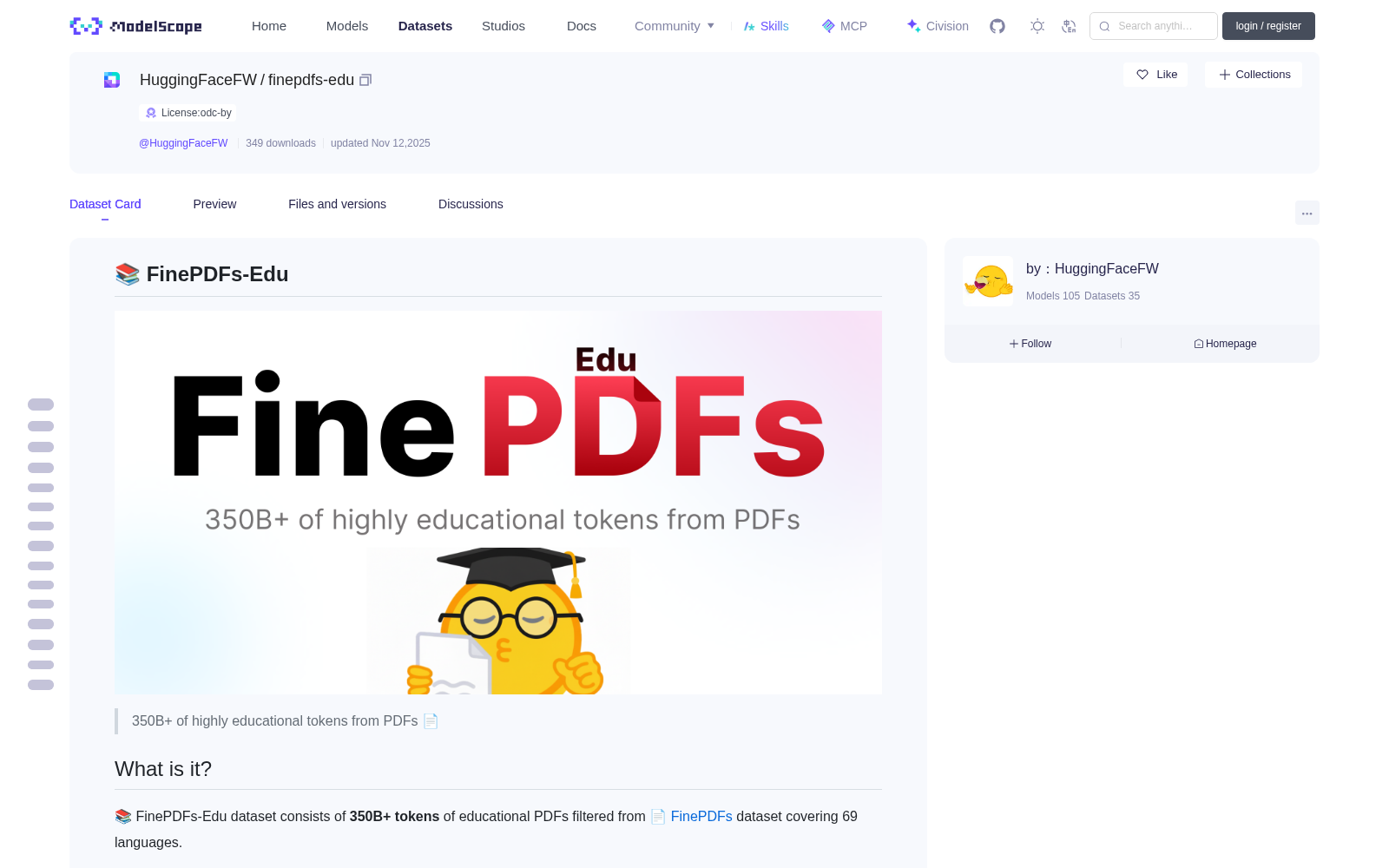This screenshot has height=868, width=1389.
Task: Expand the Community dropdown menu
Action: [x=675, y=26]
